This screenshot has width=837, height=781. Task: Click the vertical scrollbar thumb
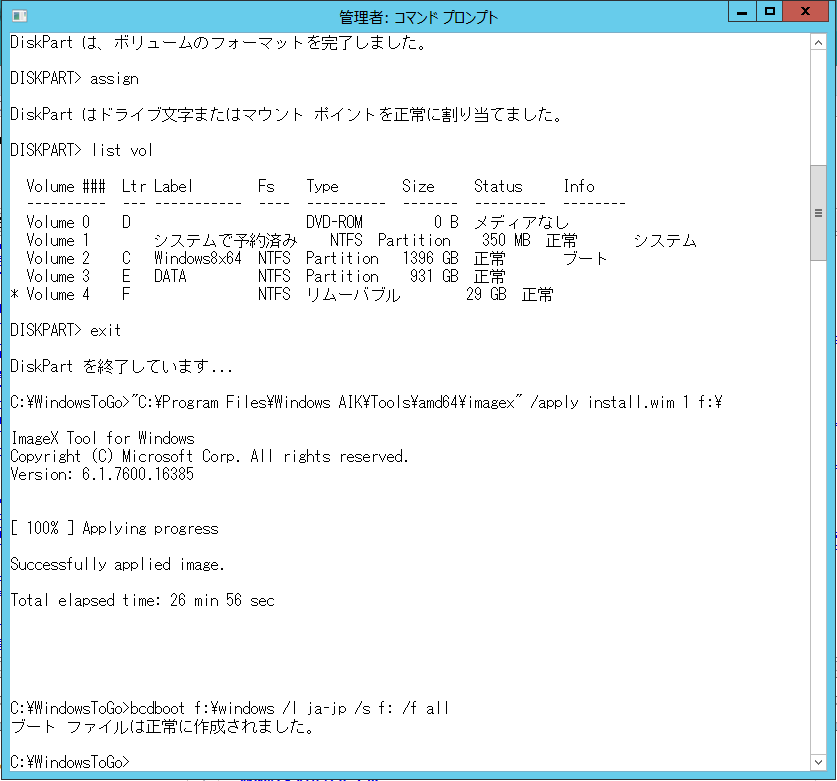point(818,213)
